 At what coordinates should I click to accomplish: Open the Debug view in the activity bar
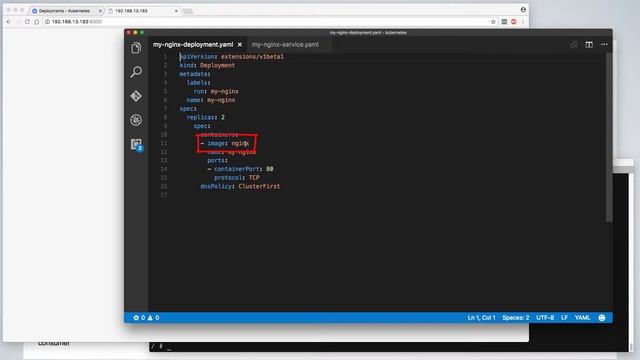pos(136,120)
